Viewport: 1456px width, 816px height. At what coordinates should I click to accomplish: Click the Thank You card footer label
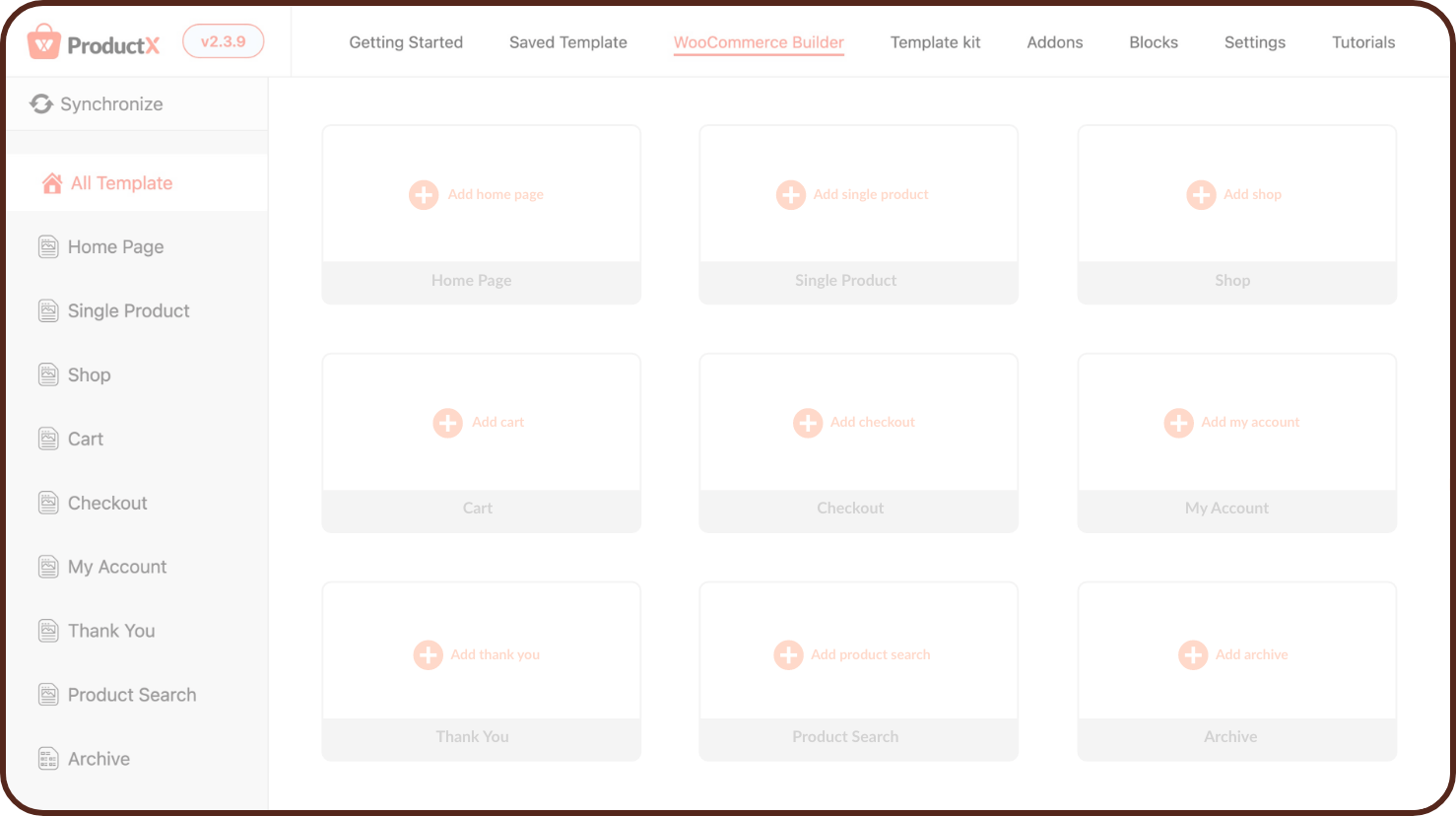(x=473, y=737)
